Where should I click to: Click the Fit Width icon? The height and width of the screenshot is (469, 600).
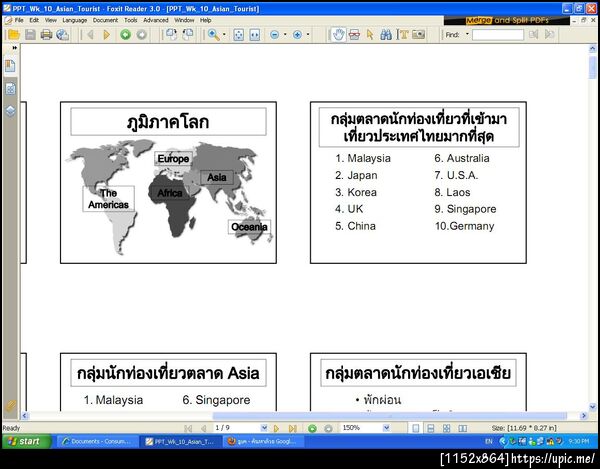pyautogui.click(x=255, y=35)
